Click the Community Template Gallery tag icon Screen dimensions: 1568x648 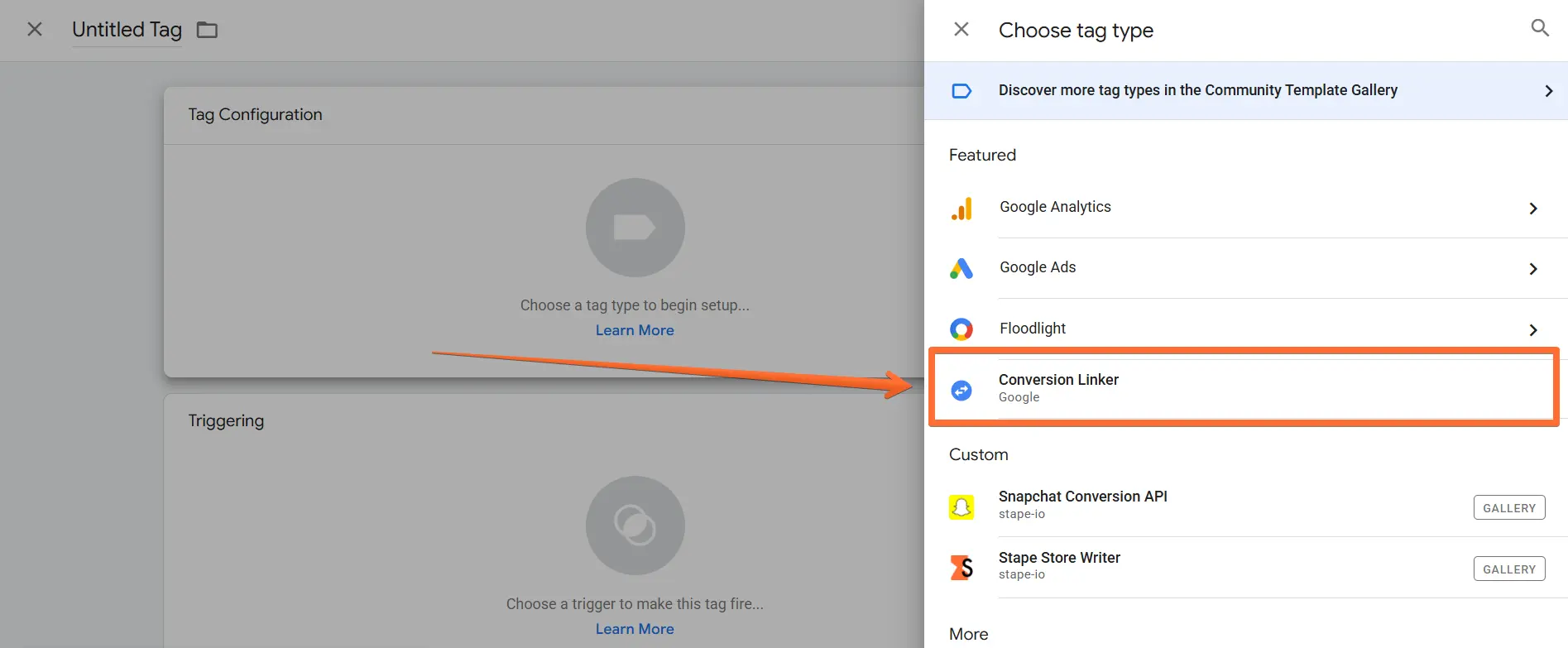pyautogui.click(x=961, y=91)
